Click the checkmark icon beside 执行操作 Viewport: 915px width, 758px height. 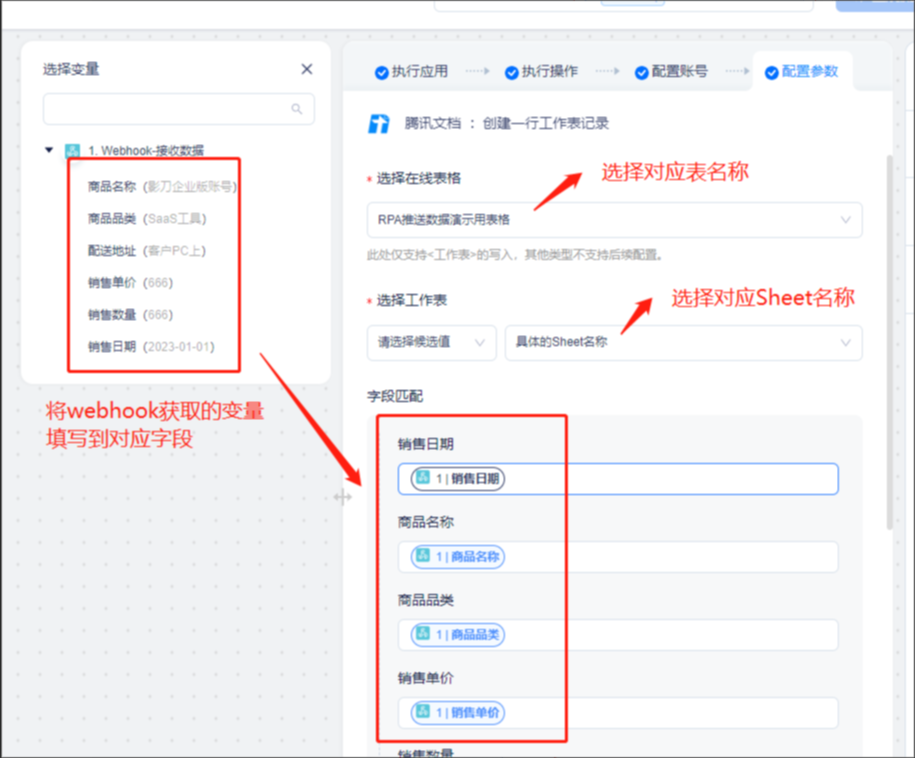pyautogui.click(x=512, y=72)
